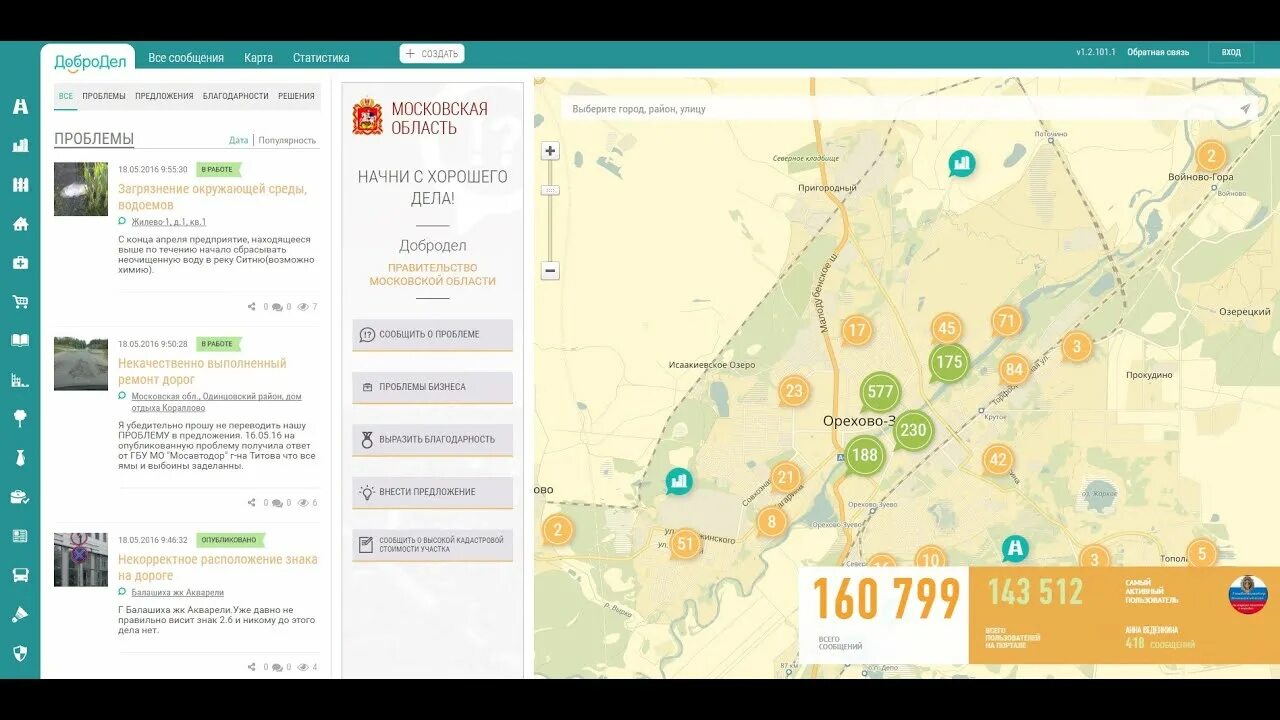Viewport: 1280px width, 720px height.
Task: Sort problems by Популярность
Action: pyautogui.click(x=287, y=140)
